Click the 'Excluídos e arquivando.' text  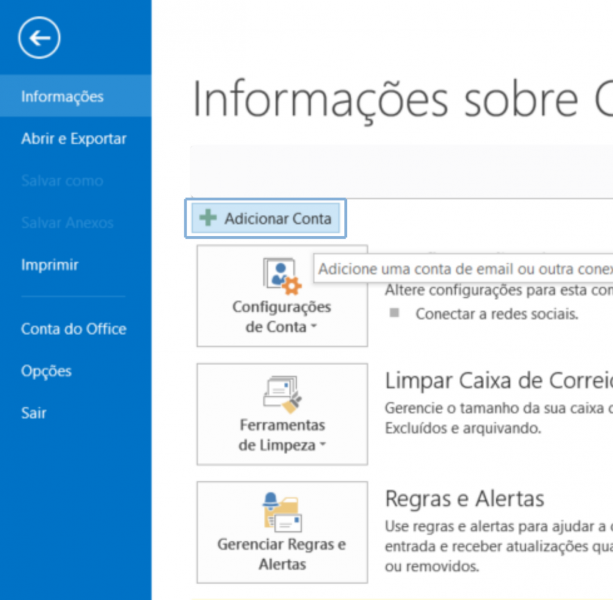463,428
